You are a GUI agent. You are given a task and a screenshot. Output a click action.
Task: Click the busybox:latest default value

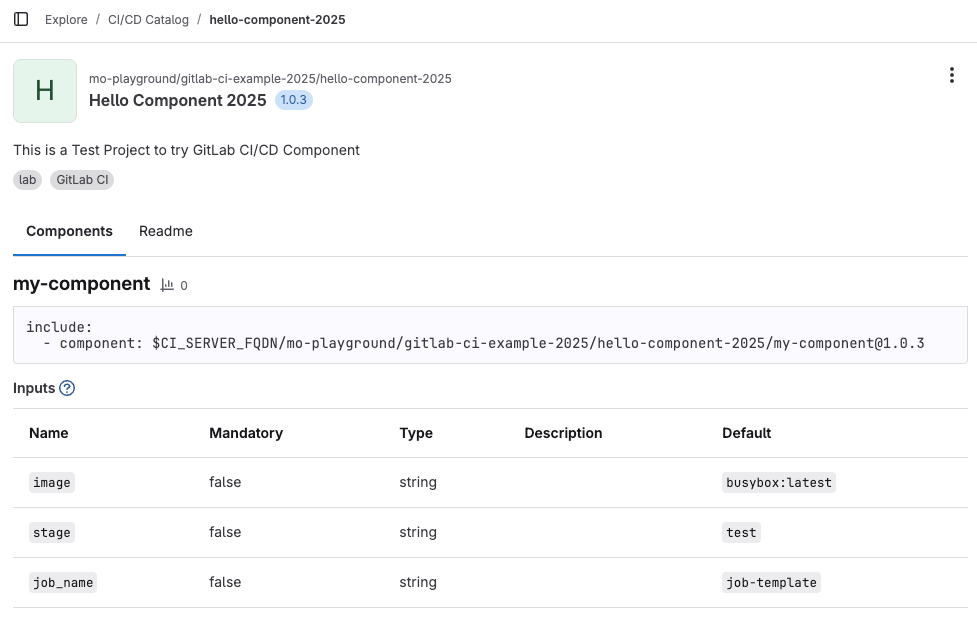(778, 482)
